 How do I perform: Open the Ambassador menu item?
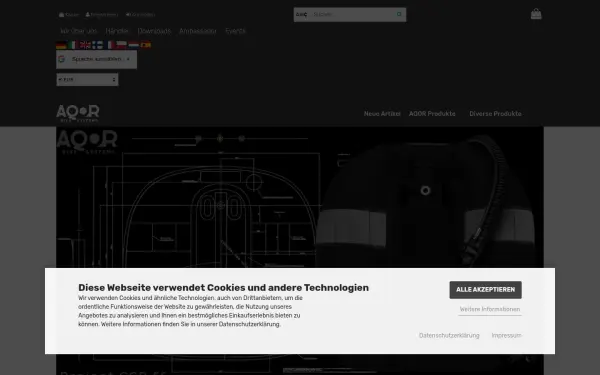pyautogui.click(x=198, y=31)
